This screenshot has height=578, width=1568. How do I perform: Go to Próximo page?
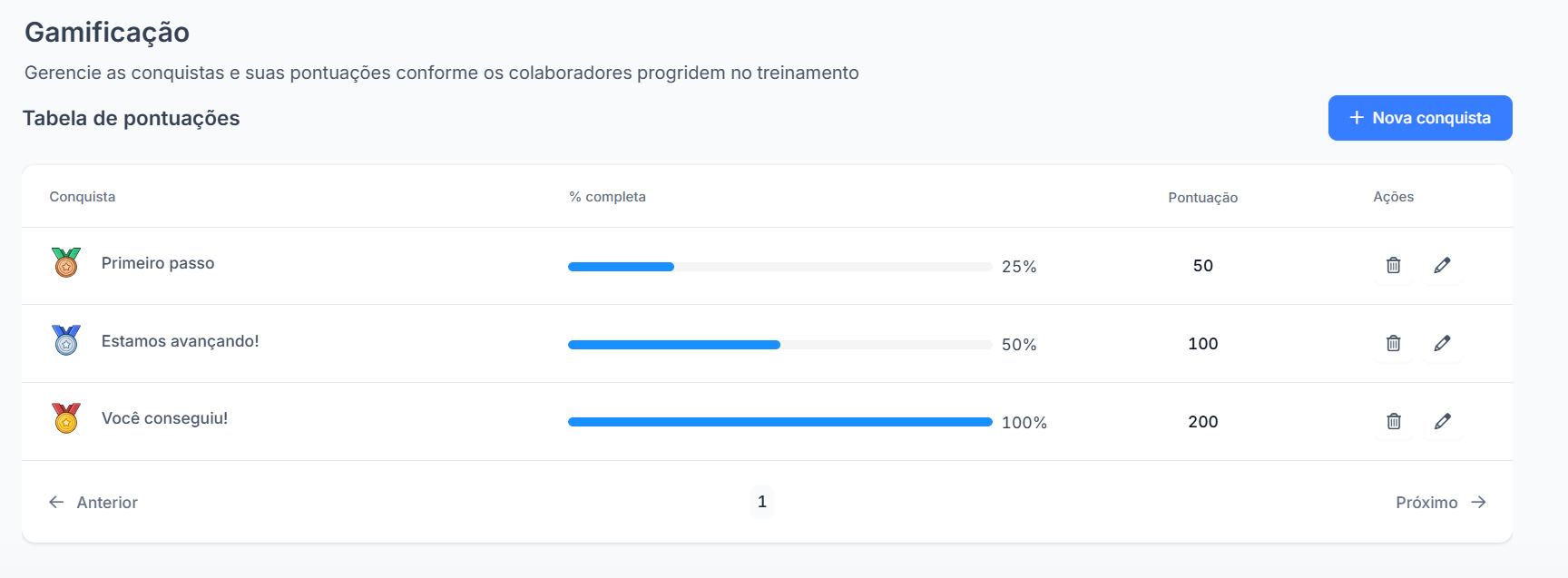1441,502
